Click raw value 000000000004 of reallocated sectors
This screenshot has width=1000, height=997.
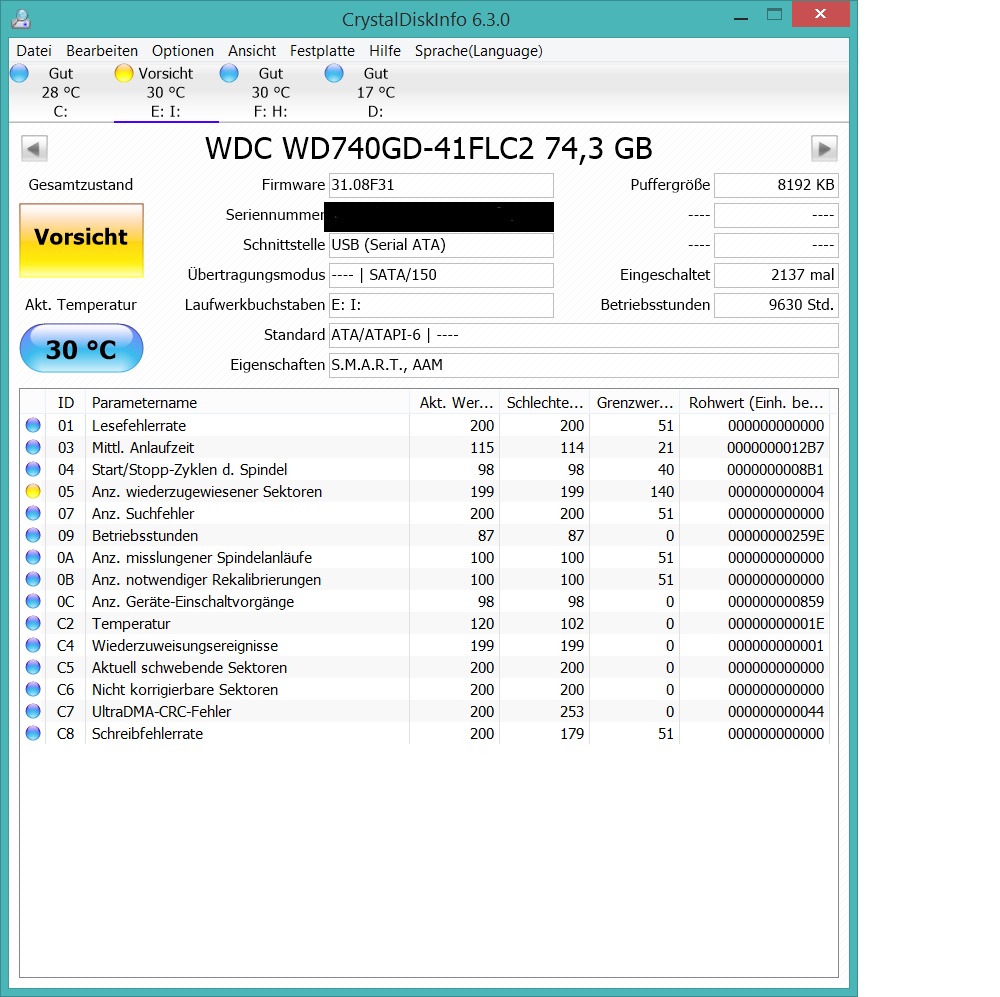coord(776,492)
